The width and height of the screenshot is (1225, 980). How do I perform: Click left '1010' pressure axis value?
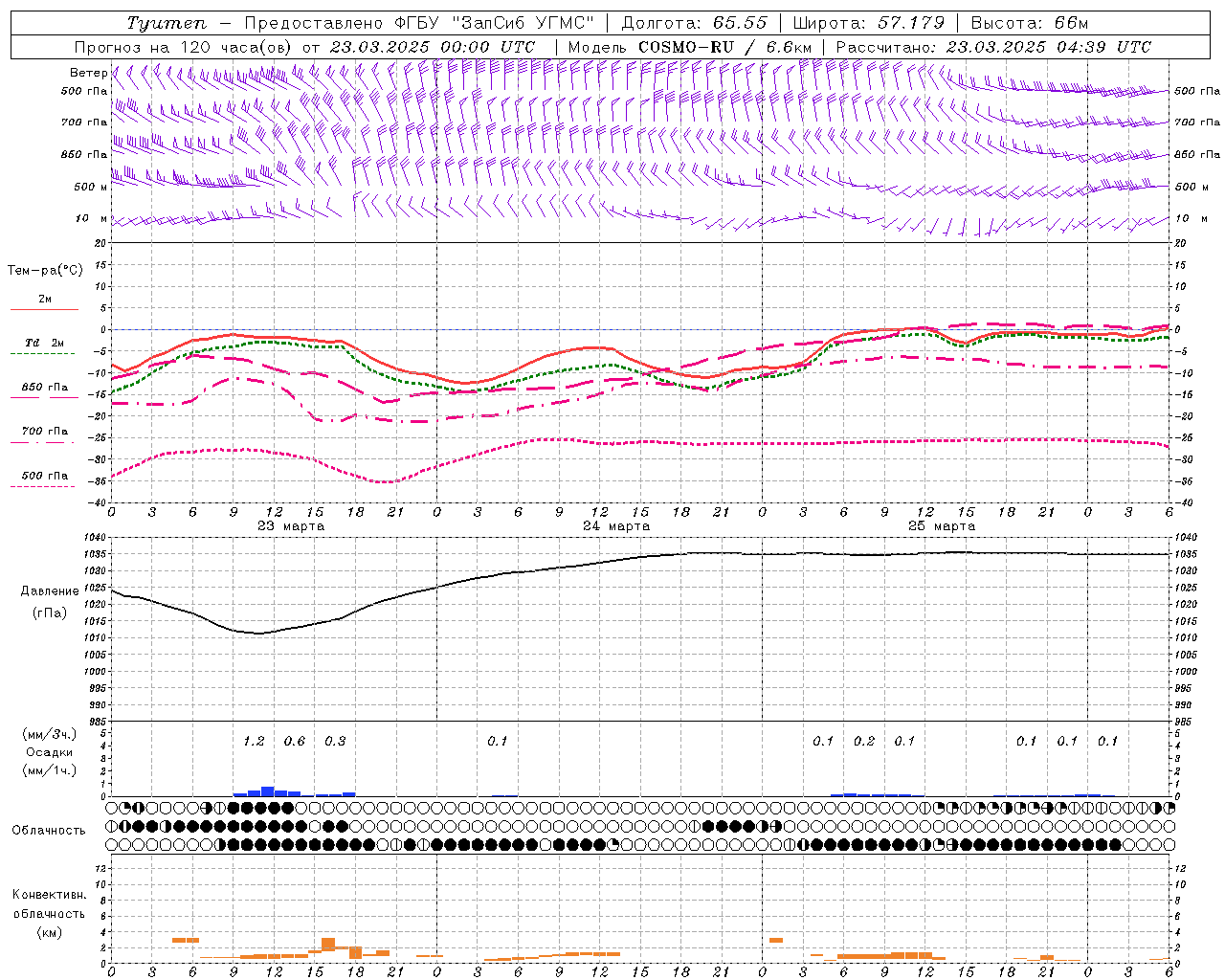point(96,637)
